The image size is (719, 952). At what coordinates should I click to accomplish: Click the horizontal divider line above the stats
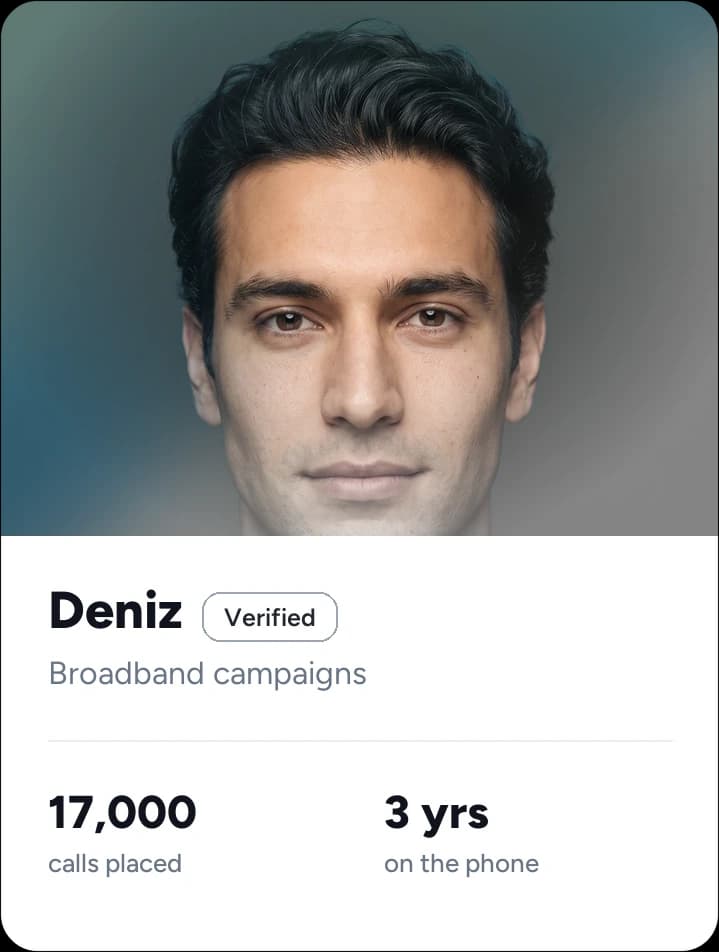click(360, 741)
